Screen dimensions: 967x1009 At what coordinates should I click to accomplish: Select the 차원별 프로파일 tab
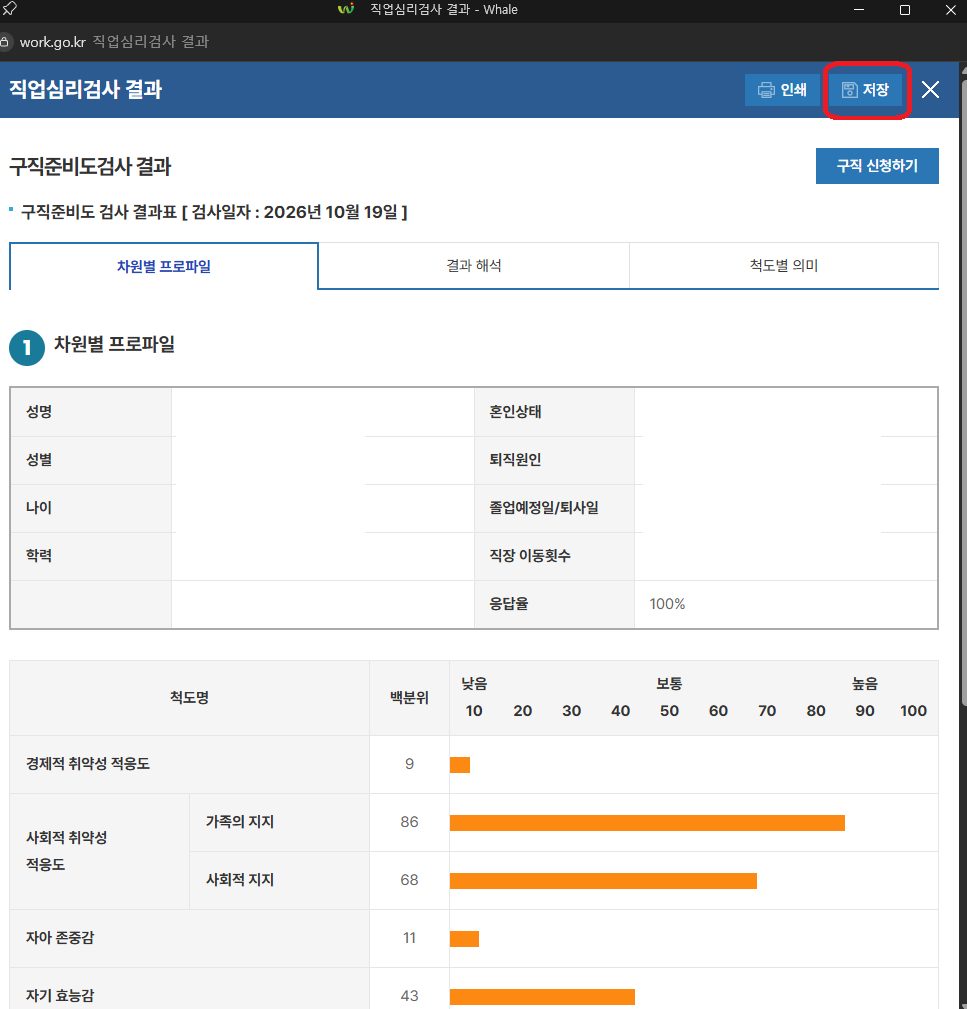point(164,266)
